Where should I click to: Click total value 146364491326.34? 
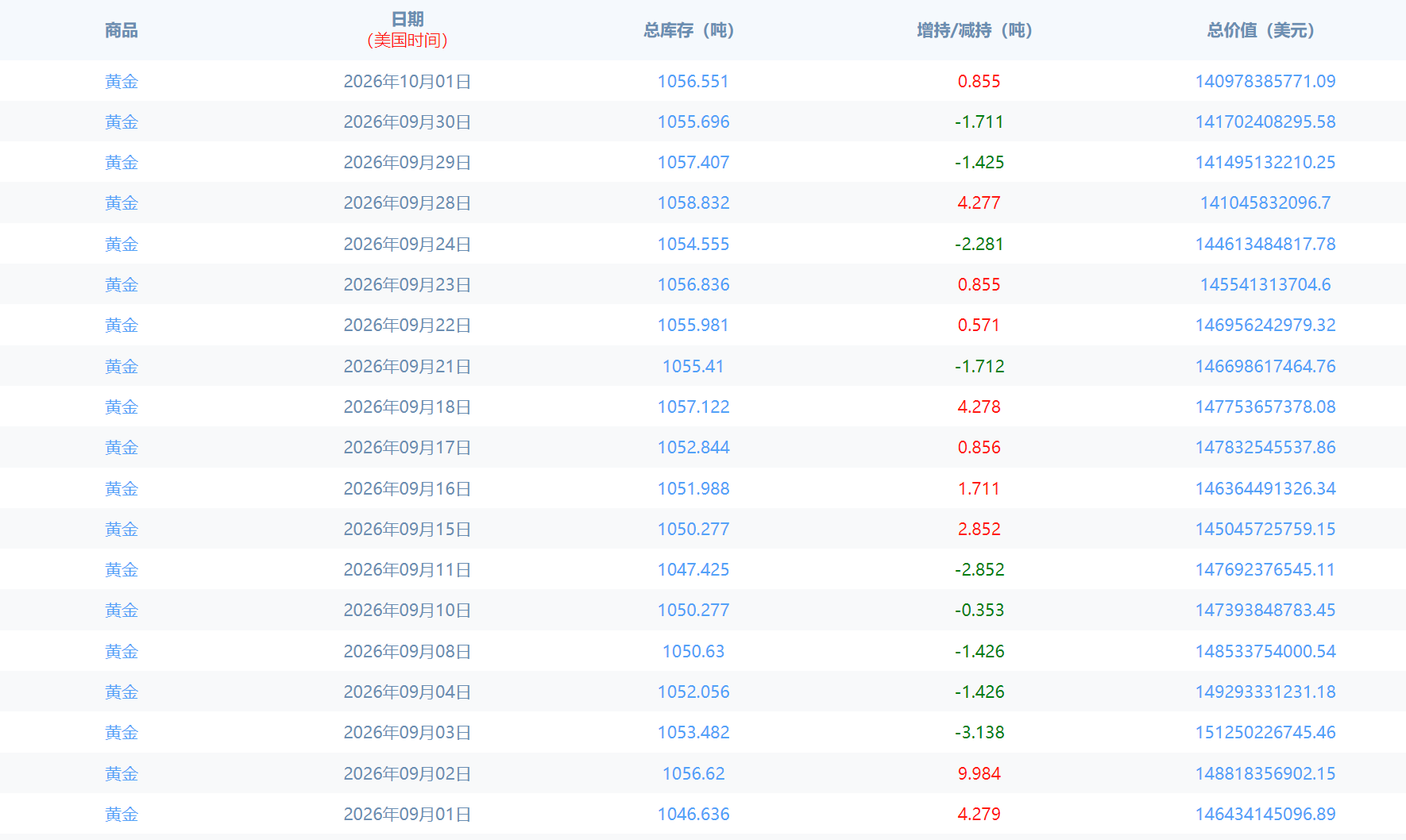coord(1265,488)
